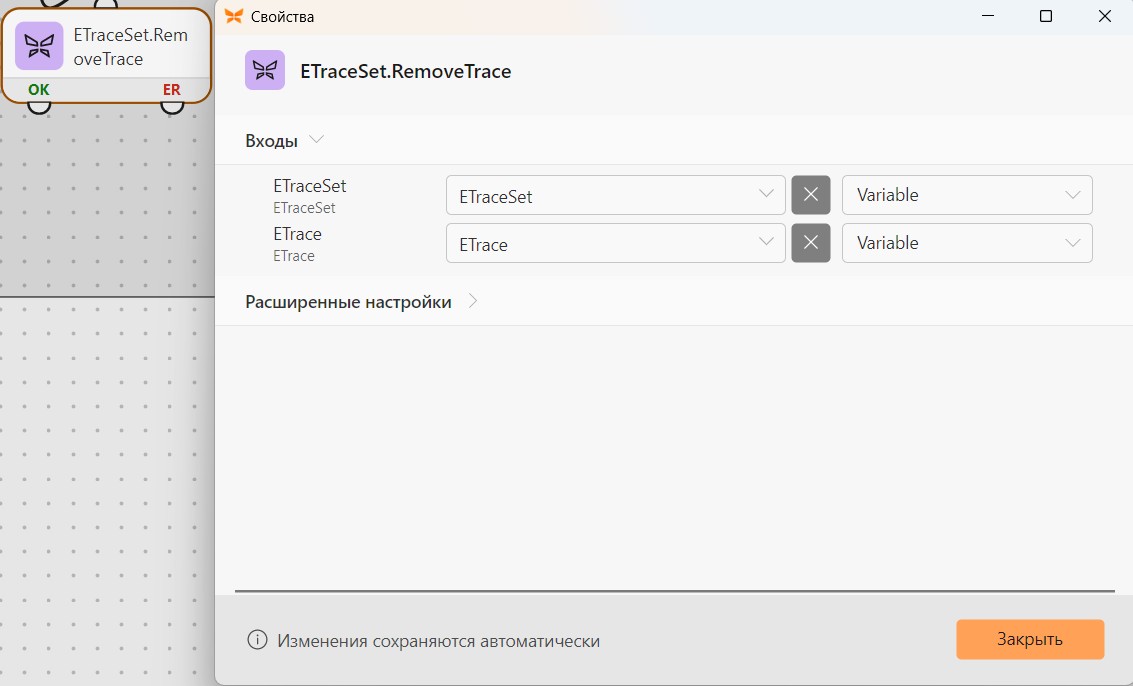Click the info icon beside the autosave message

point(257,640)
